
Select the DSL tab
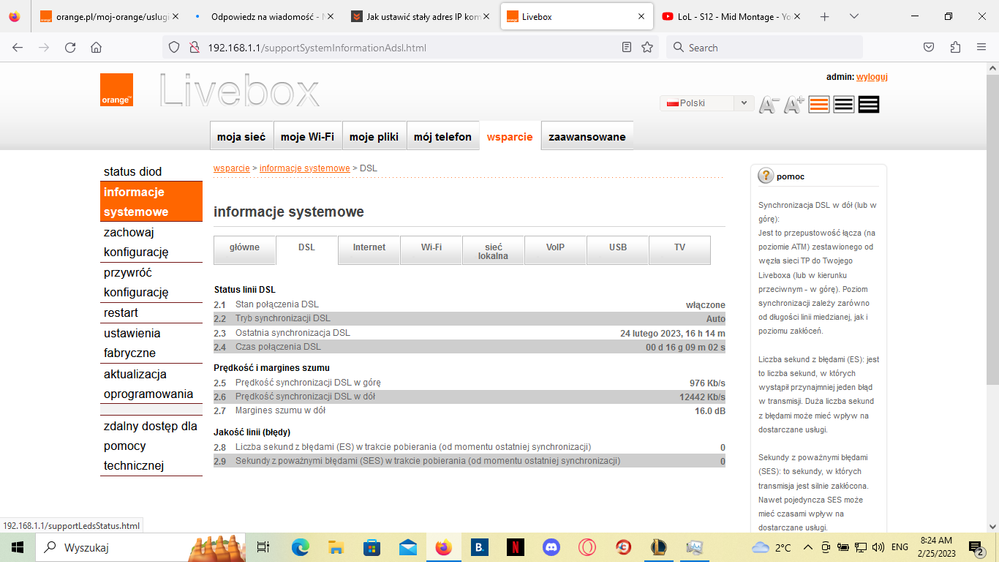pyautogui.click(x=306, y=250)
